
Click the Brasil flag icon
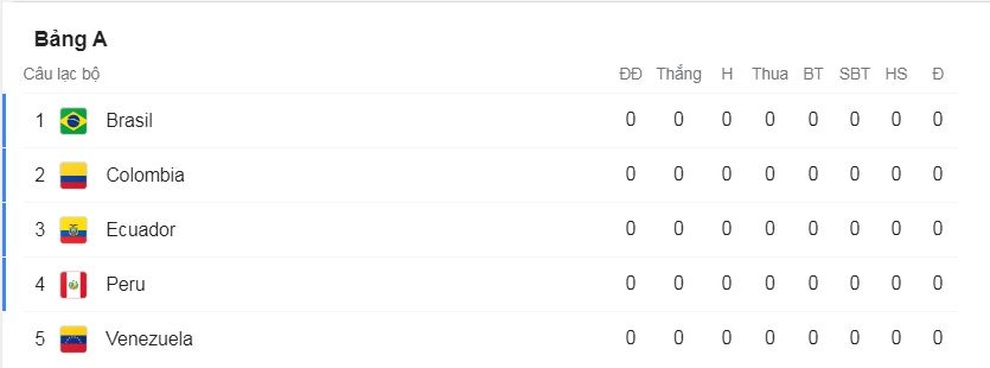[73, 121]
